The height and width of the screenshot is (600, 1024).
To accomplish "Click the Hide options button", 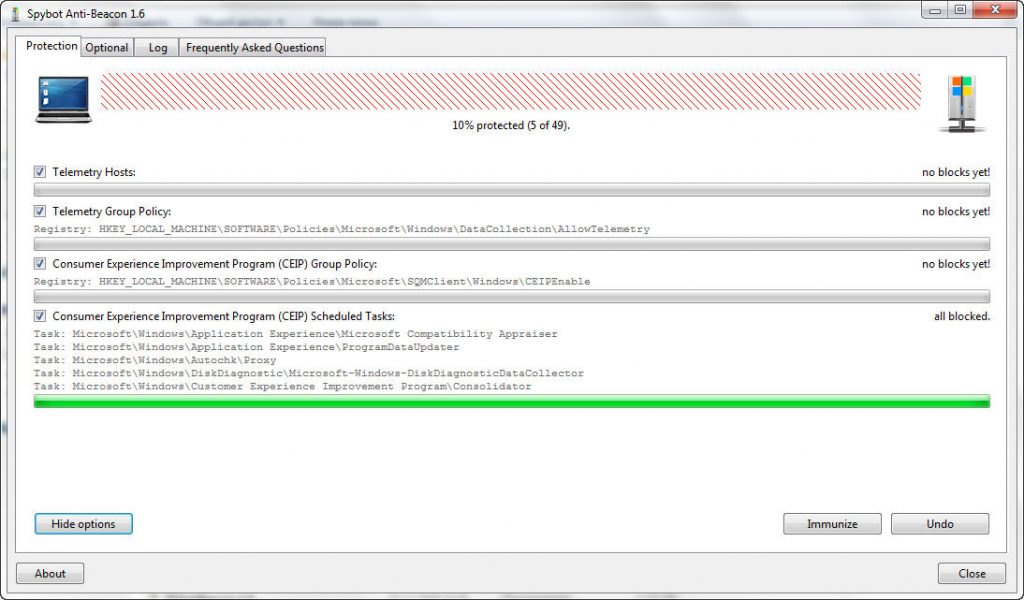I will pyautogui.click(x=84, y=524).
